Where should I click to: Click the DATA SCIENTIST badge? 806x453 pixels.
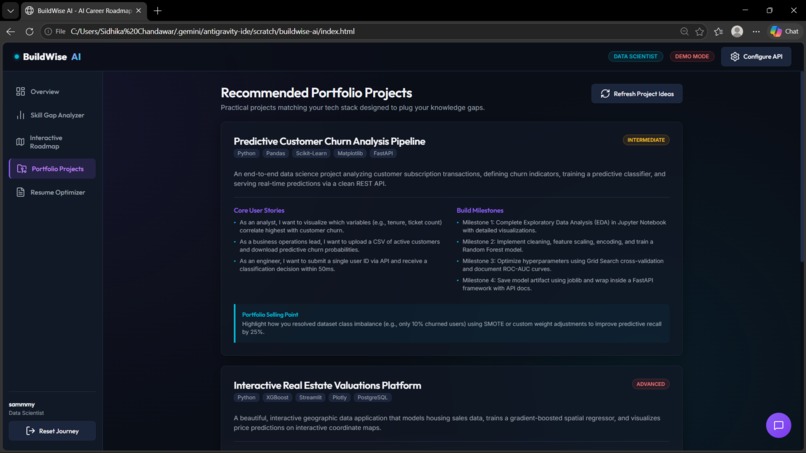coord(635,57)
